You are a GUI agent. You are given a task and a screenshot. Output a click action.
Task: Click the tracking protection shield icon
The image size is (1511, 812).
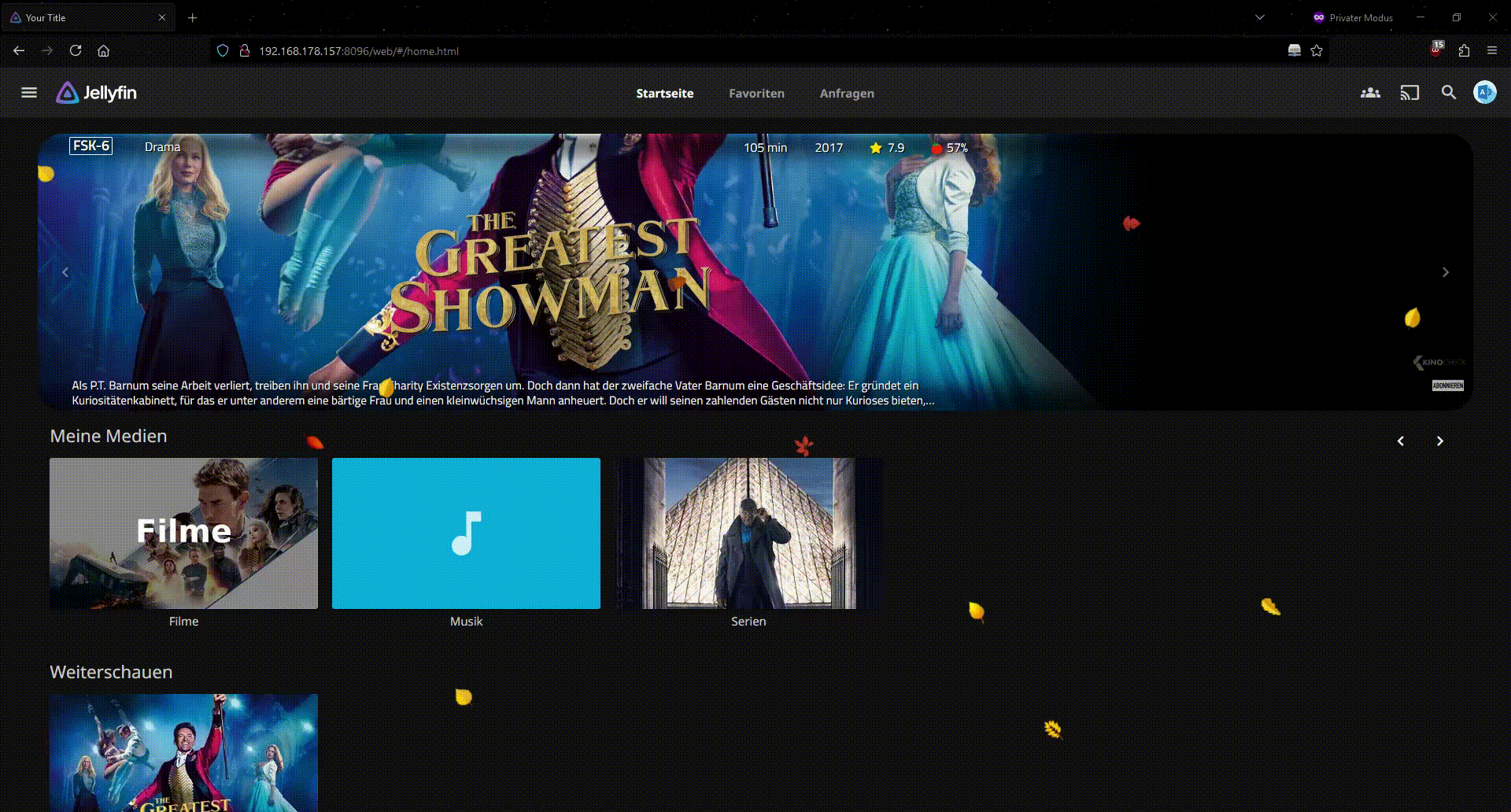[223, 50]
